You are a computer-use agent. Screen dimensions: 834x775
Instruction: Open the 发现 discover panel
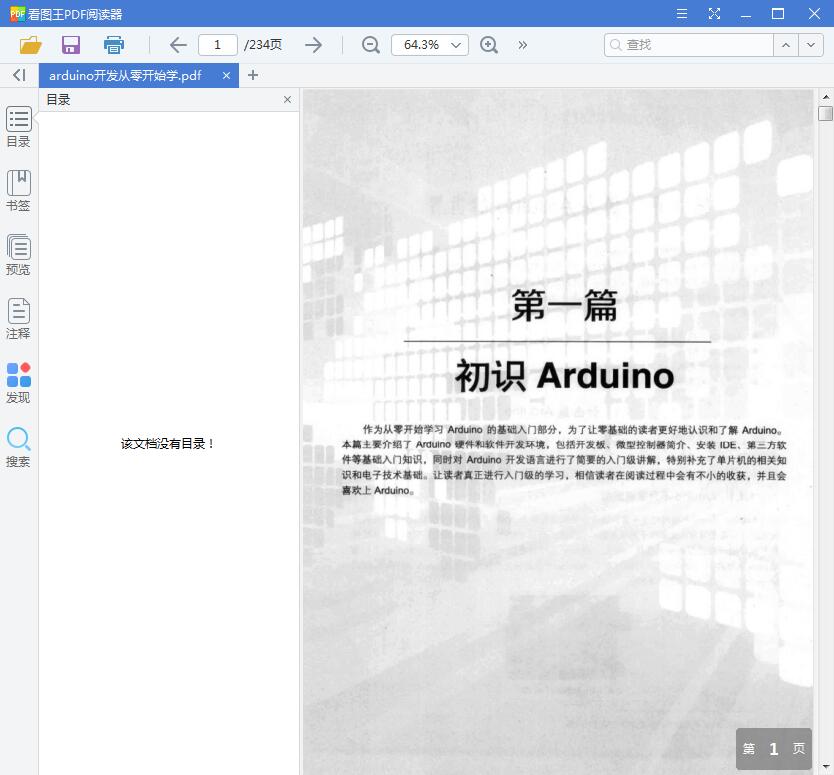pyautogui.click(x=18, y=381)
